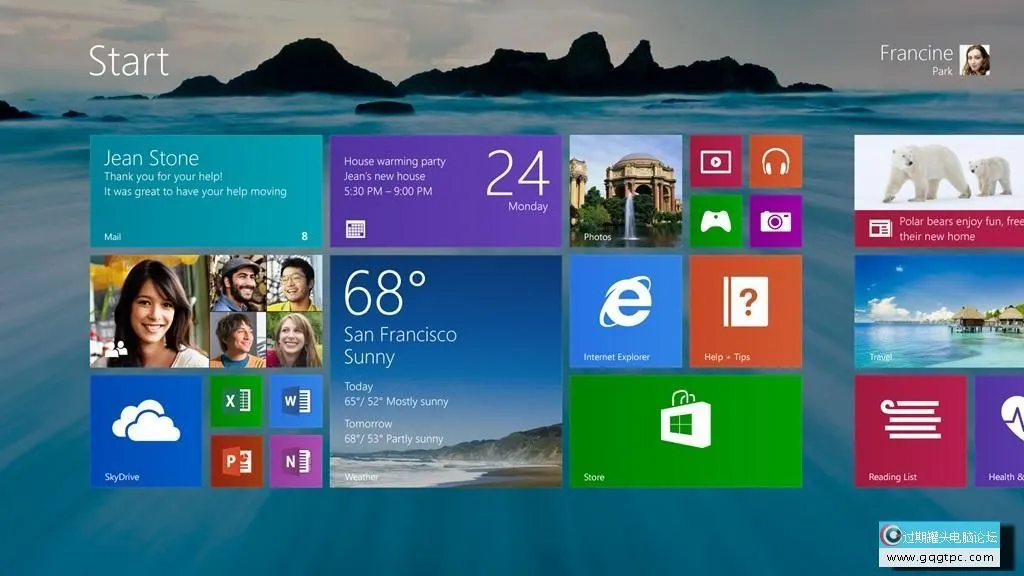The width and height of the screenshot is (1024, 576).
Task: Open the PowerPoint tile
Action: pos(236,461)
